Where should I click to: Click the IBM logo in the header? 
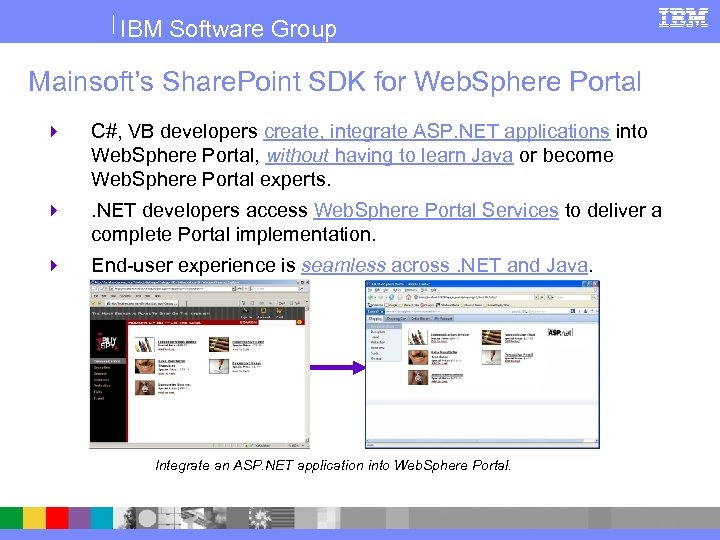pos(683,18)
